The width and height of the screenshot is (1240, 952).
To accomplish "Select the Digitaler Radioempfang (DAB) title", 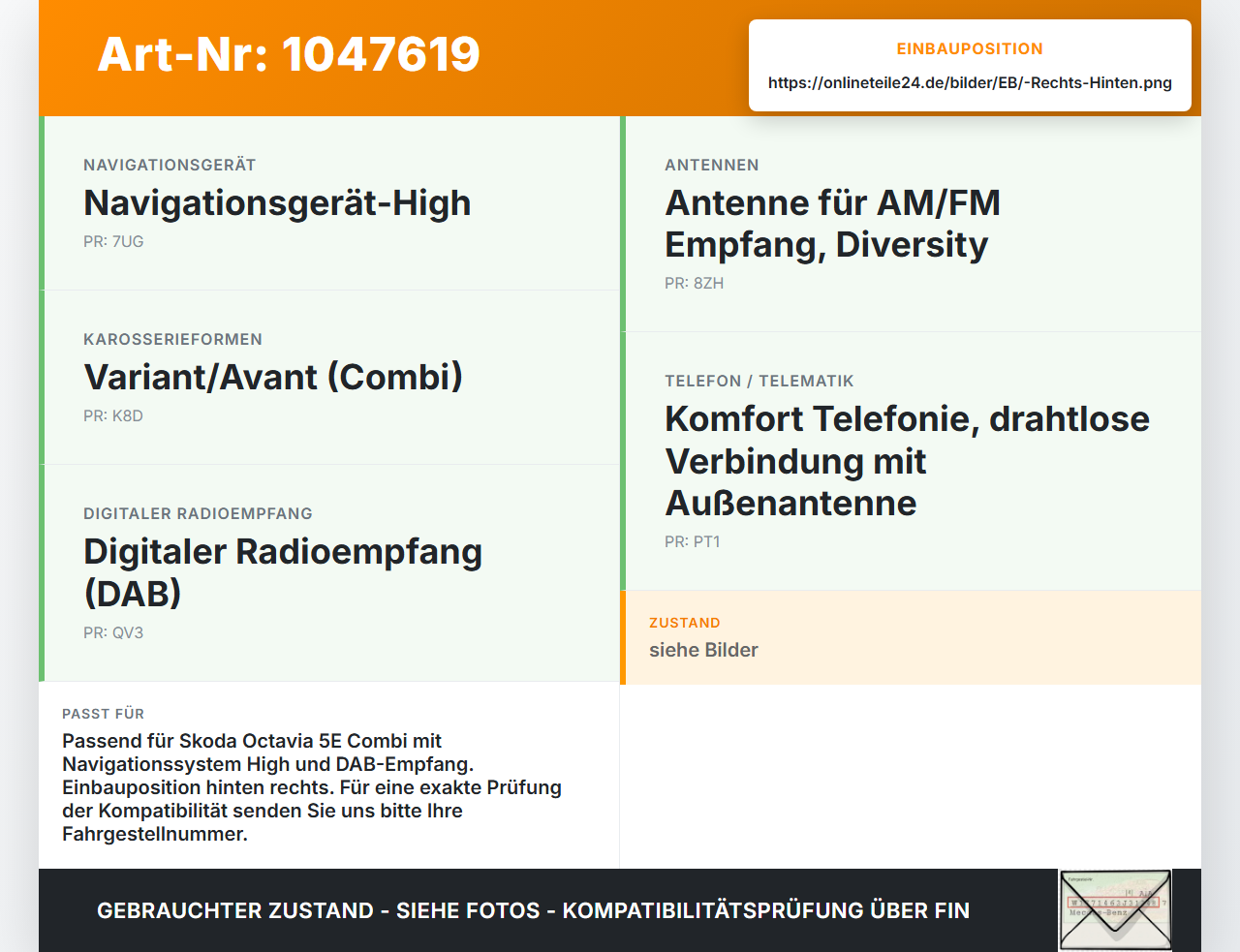I will pos(283,572).
